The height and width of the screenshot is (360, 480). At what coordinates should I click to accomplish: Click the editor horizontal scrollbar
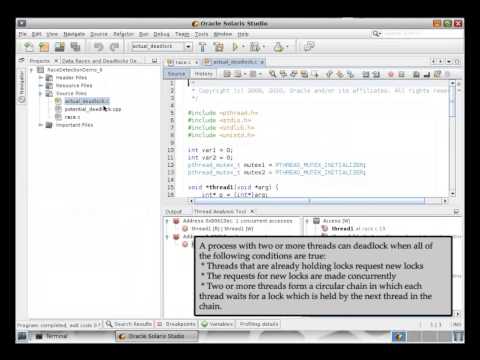309,201
